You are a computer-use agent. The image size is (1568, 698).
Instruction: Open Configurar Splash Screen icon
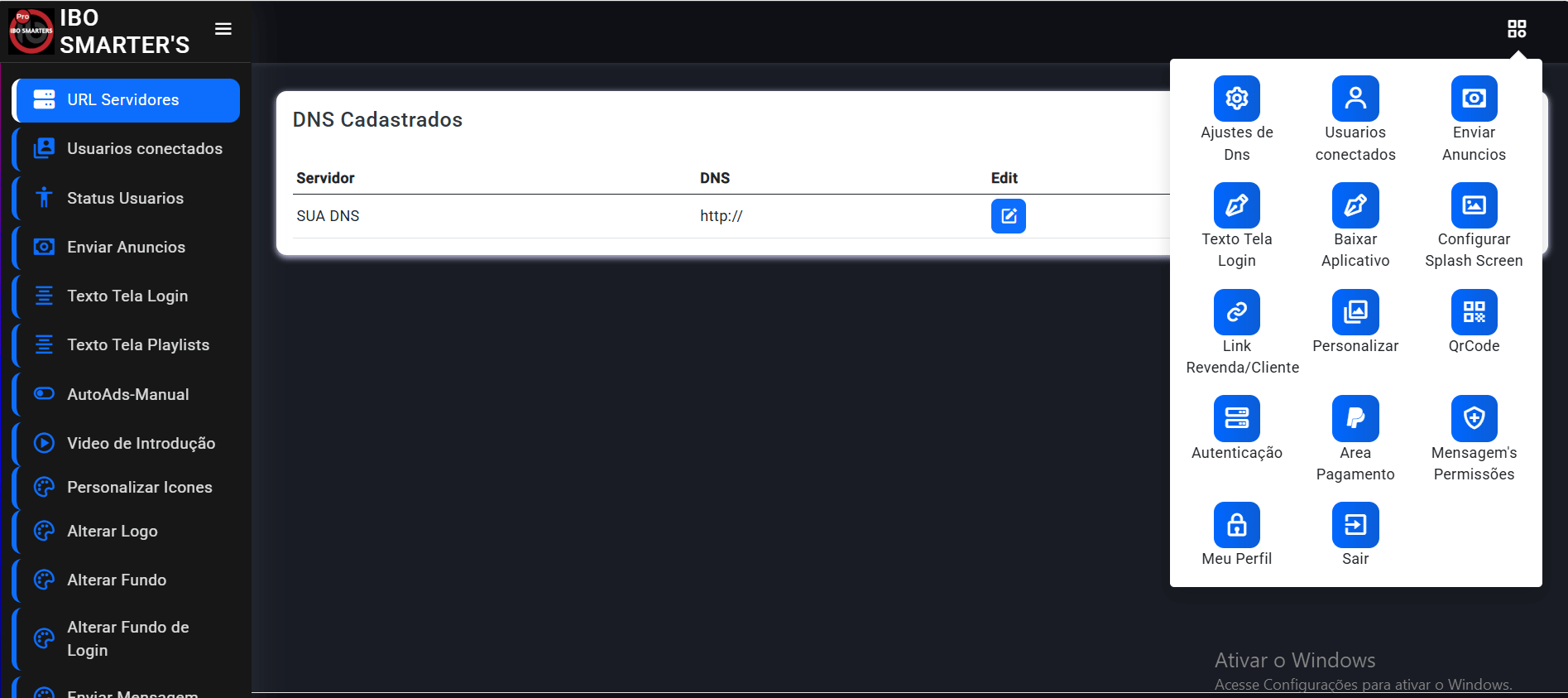pos(1473,205)
